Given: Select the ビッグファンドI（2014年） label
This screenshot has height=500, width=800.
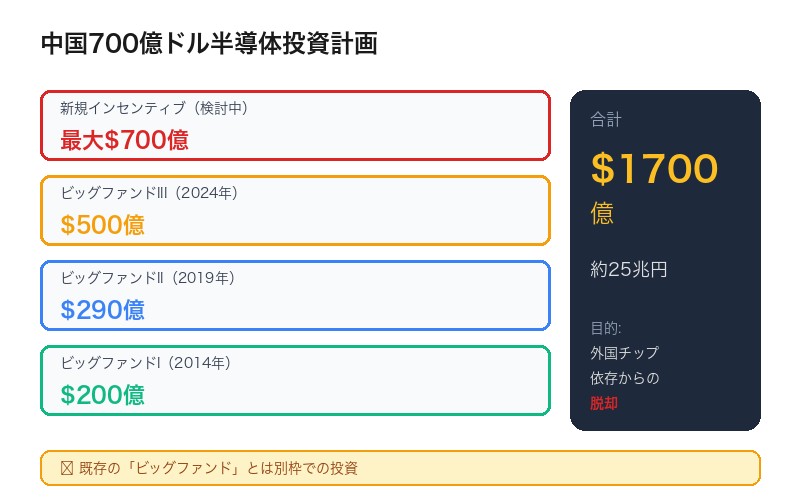Looking at the screenshot, I should [145, 363].
